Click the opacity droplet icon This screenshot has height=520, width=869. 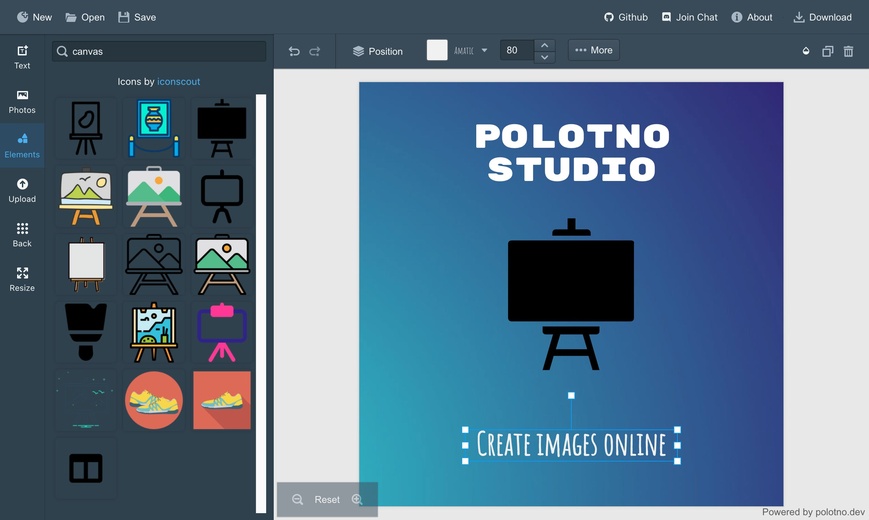coord(806,51)
